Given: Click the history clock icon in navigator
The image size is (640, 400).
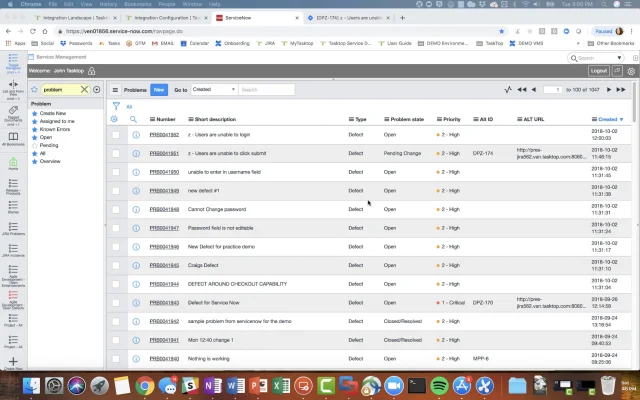Looking at the screenshot, I should pos(97,89).
